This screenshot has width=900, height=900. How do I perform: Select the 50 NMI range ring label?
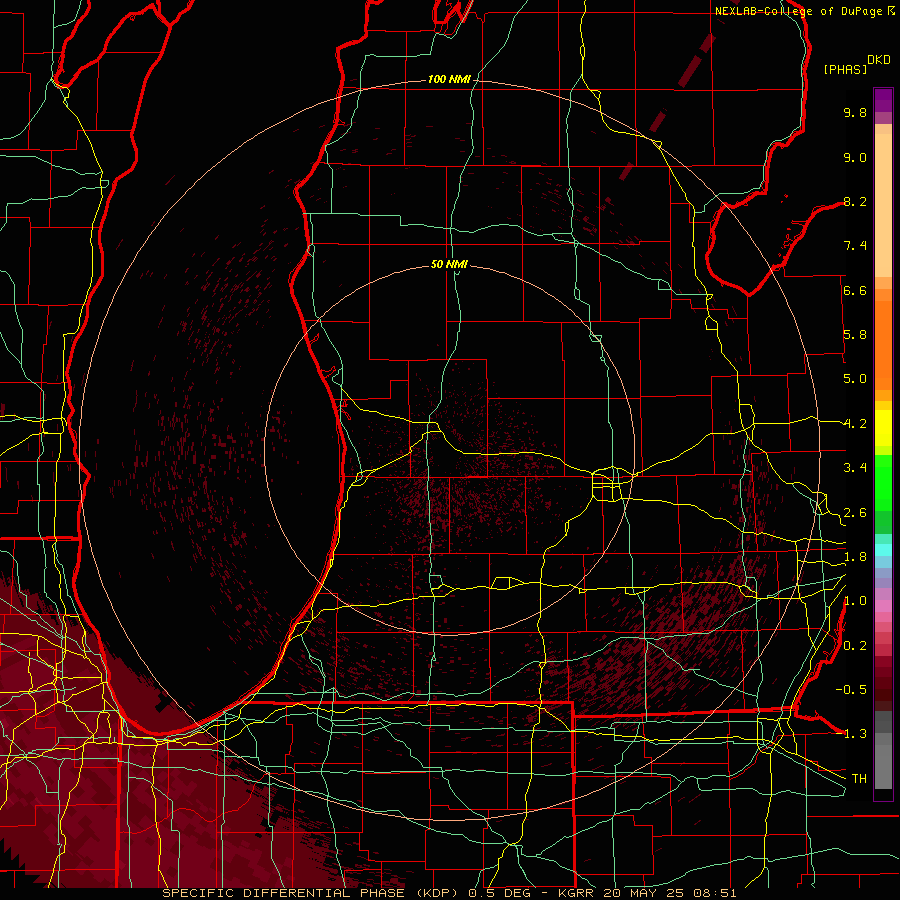click(x=449, y=264)
